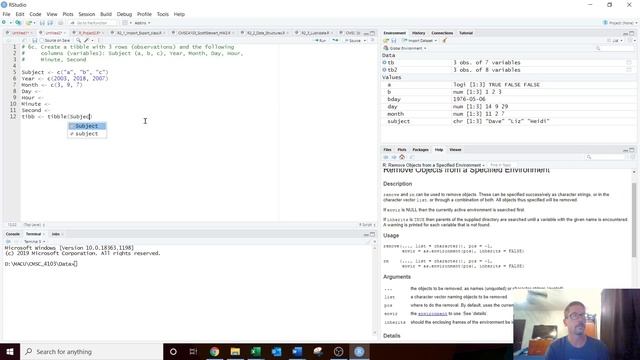Clear workspace broom icon in Environment pane

[x=444, y=40]
